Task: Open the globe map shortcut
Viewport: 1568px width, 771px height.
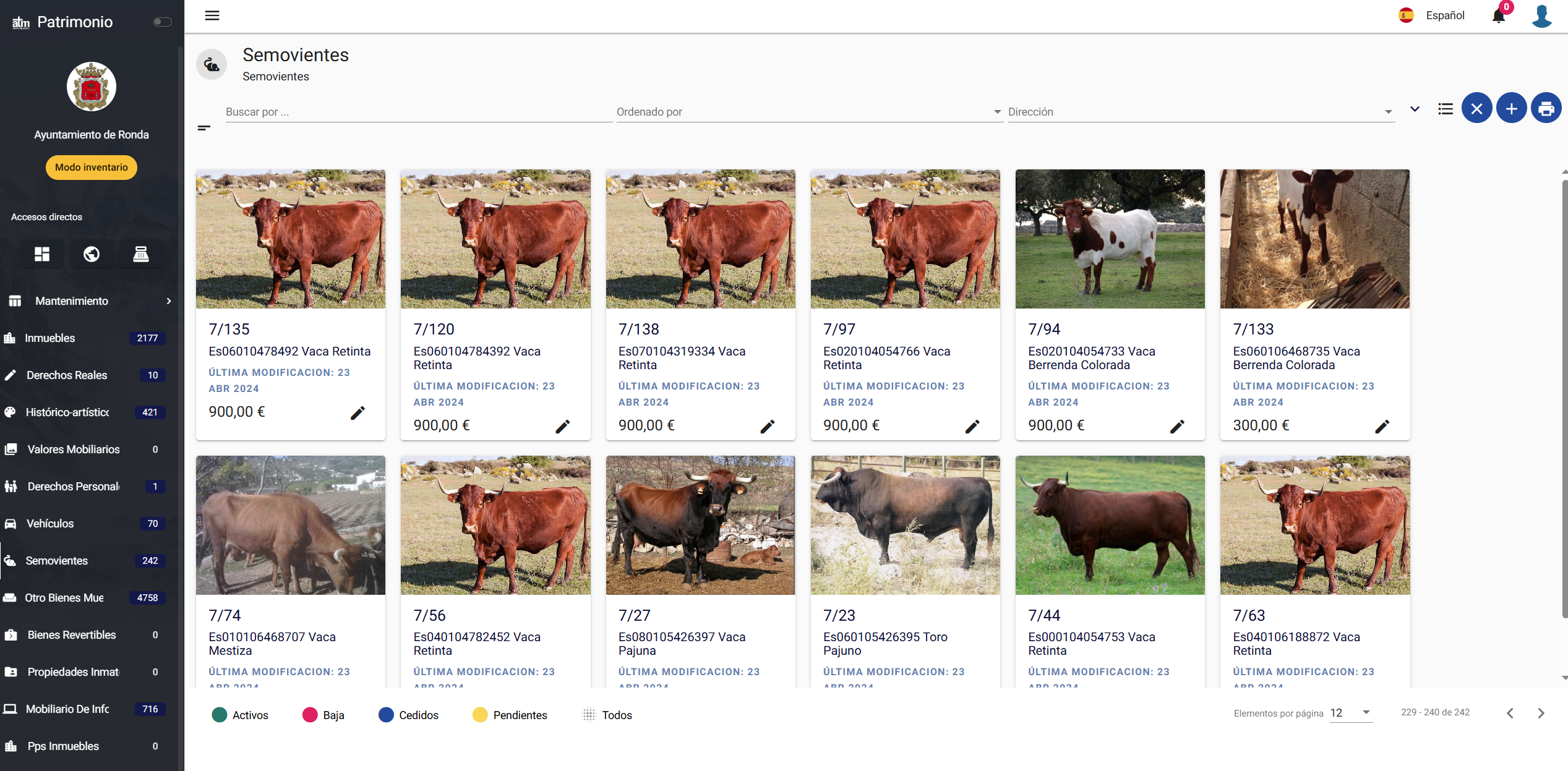Action: 92,254
